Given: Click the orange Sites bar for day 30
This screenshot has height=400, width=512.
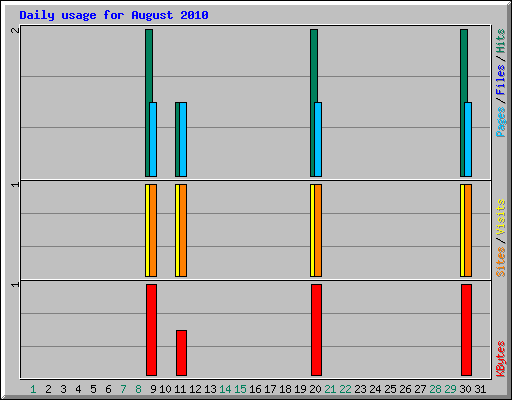Looking at the screenshot, I should click(x=468, y=230).
